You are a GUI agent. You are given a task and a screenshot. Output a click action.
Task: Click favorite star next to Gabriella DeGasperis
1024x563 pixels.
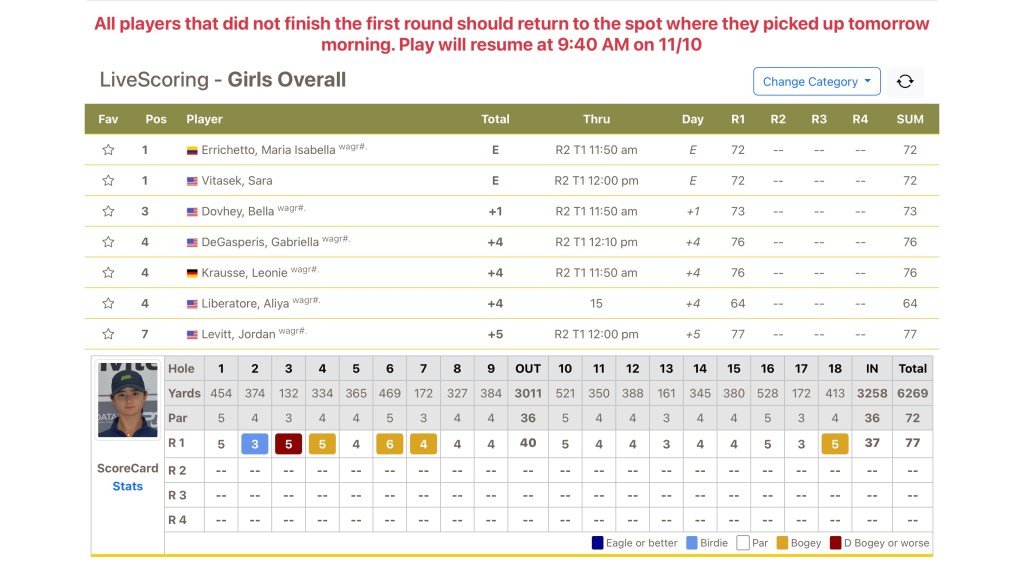[x=108, y=242]
